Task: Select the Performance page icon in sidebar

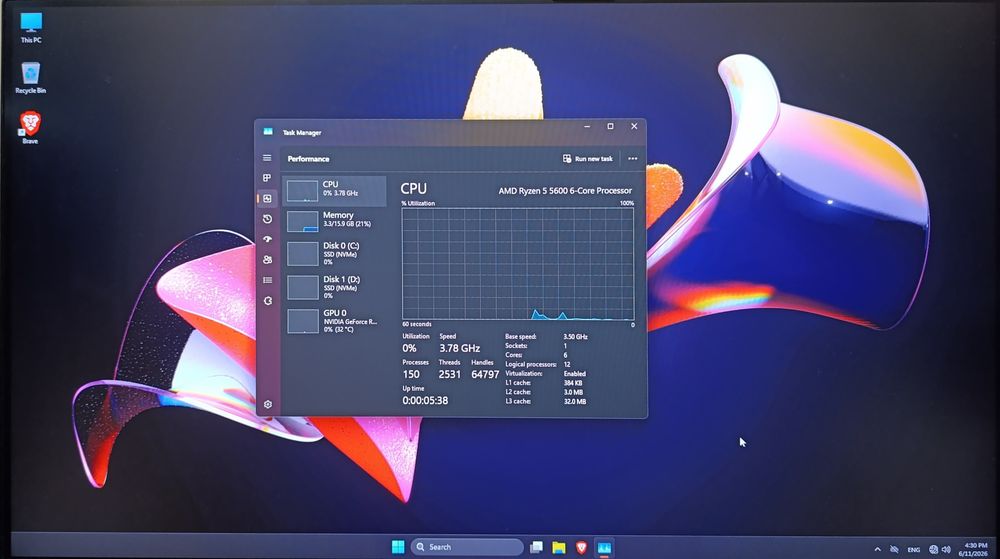Action: [x=267, y=199]
